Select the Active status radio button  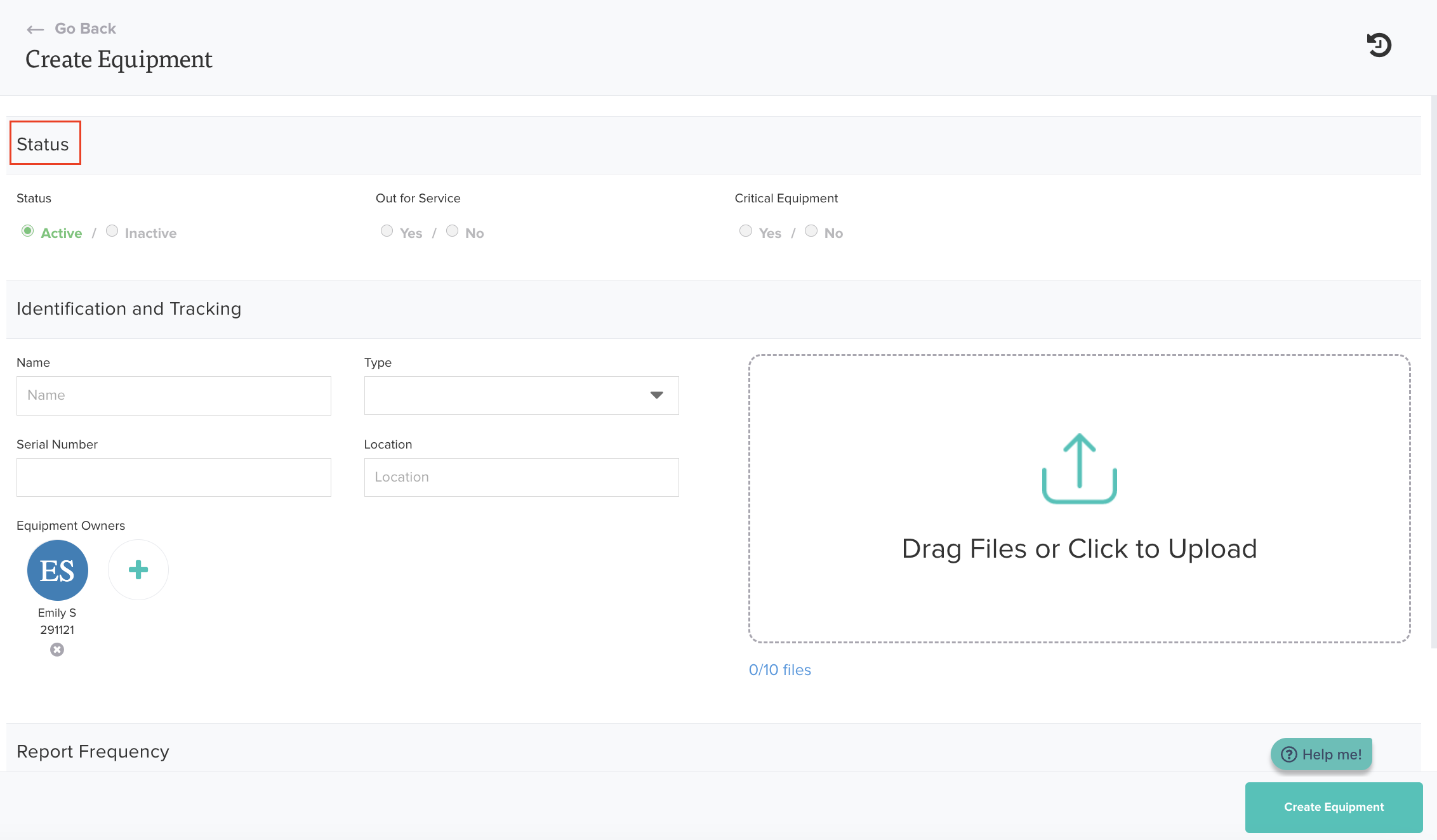[27, 231]
